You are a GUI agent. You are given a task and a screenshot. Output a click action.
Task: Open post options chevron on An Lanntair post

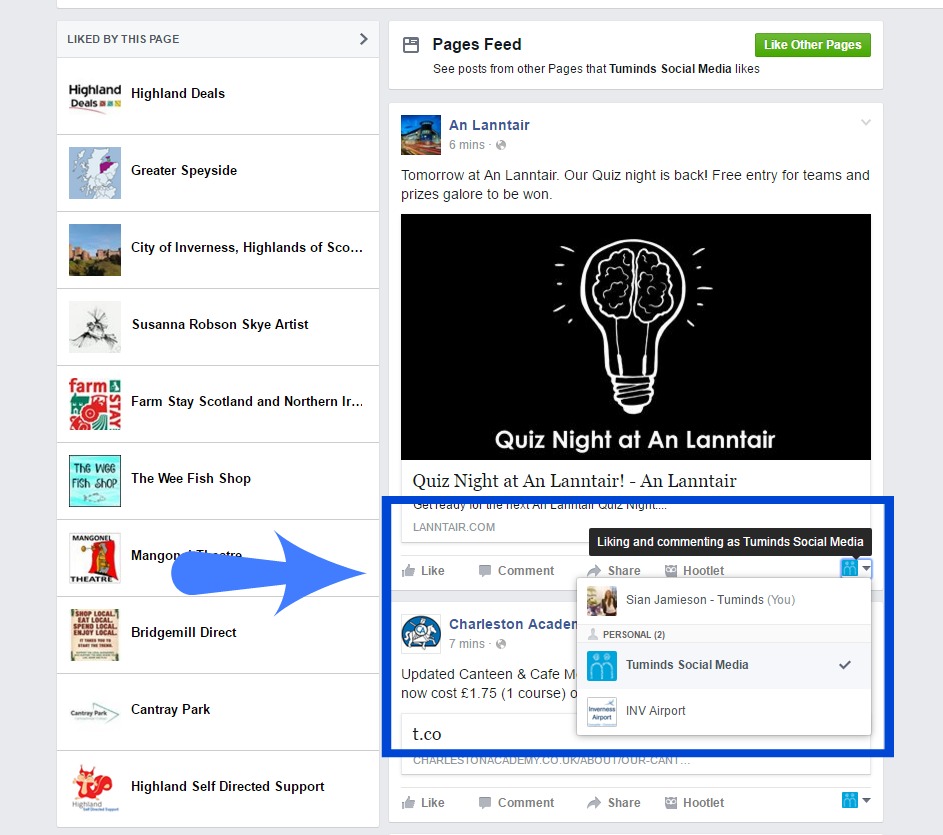tap(865, 123)
